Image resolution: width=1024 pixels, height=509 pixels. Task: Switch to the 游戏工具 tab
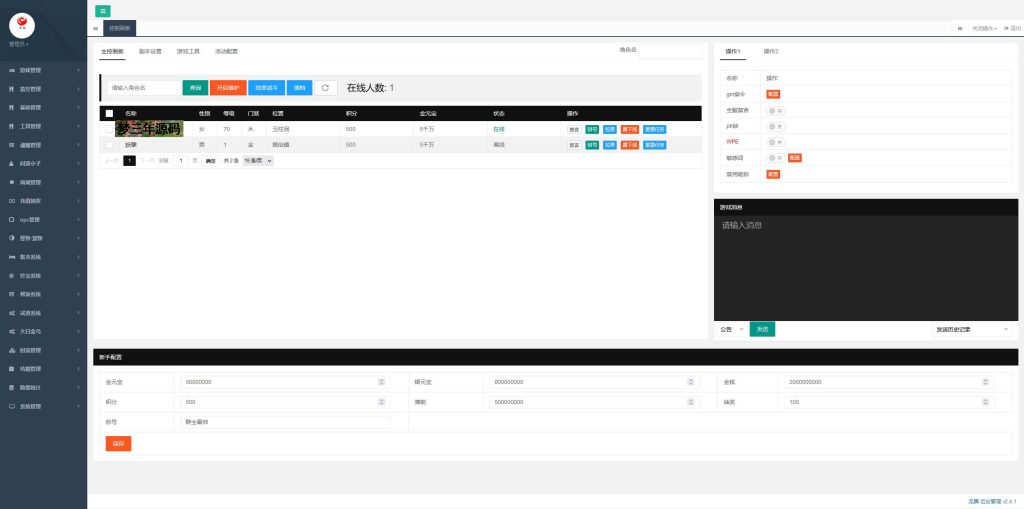coord(188,51)
